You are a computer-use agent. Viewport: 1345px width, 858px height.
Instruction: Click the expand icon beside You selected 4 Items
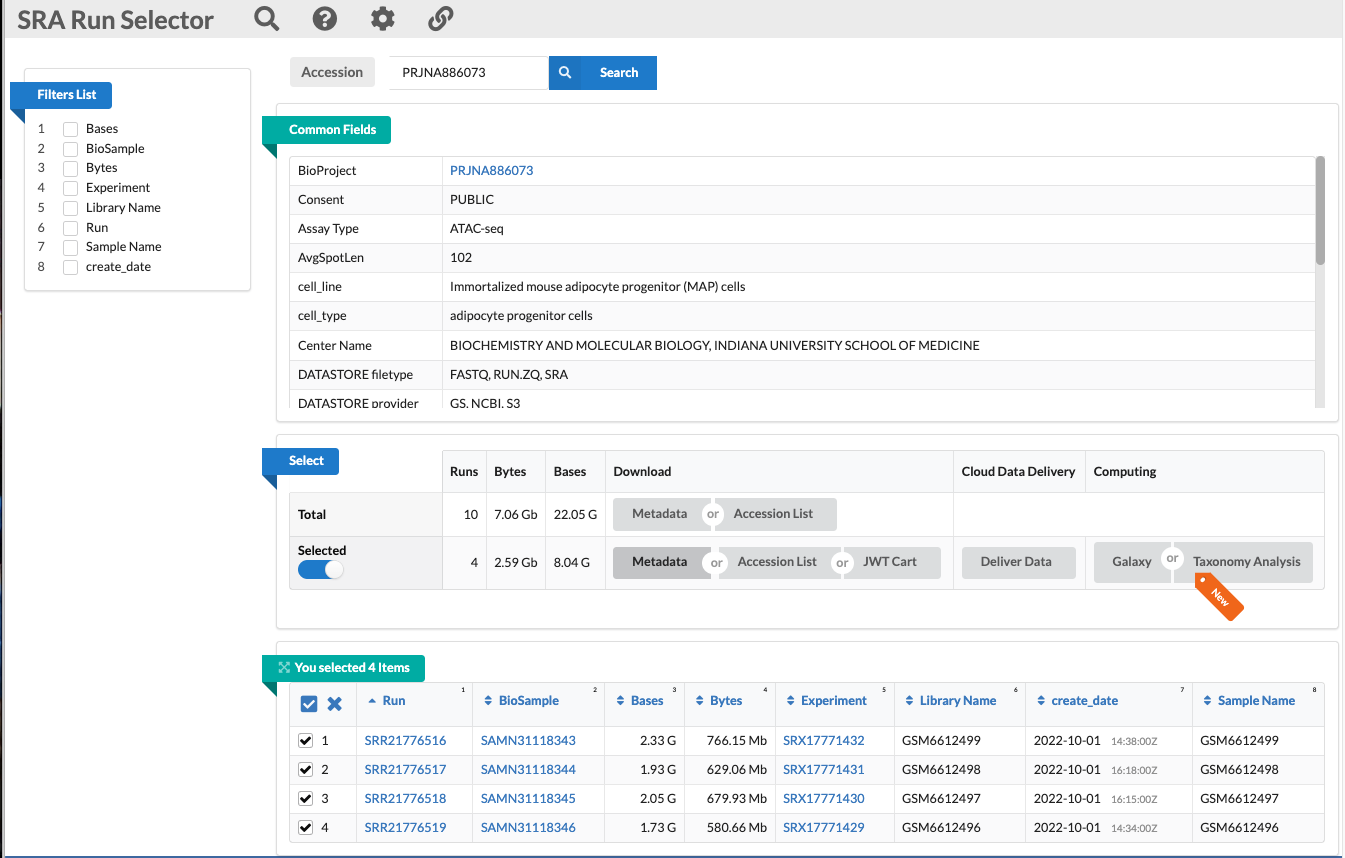pyautogui.click(x=284, y=667)
